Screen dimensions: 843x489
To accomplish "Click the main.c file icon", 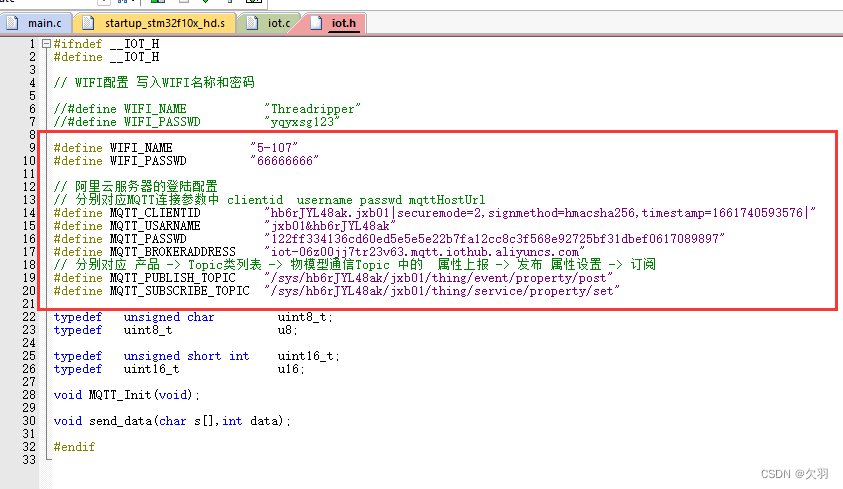I will (x=12, y=23).
